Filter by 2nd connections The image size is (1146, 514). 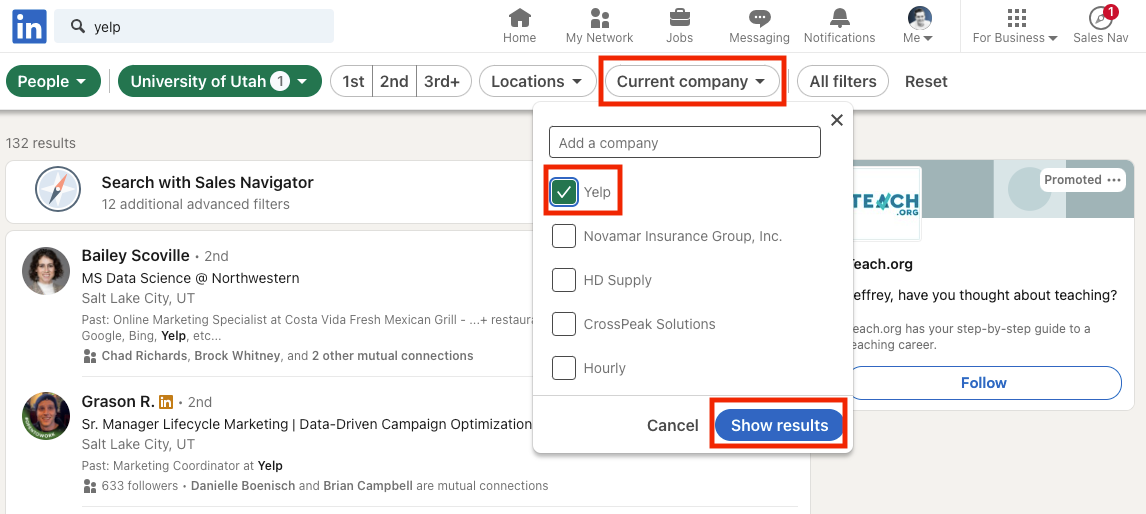395,81
